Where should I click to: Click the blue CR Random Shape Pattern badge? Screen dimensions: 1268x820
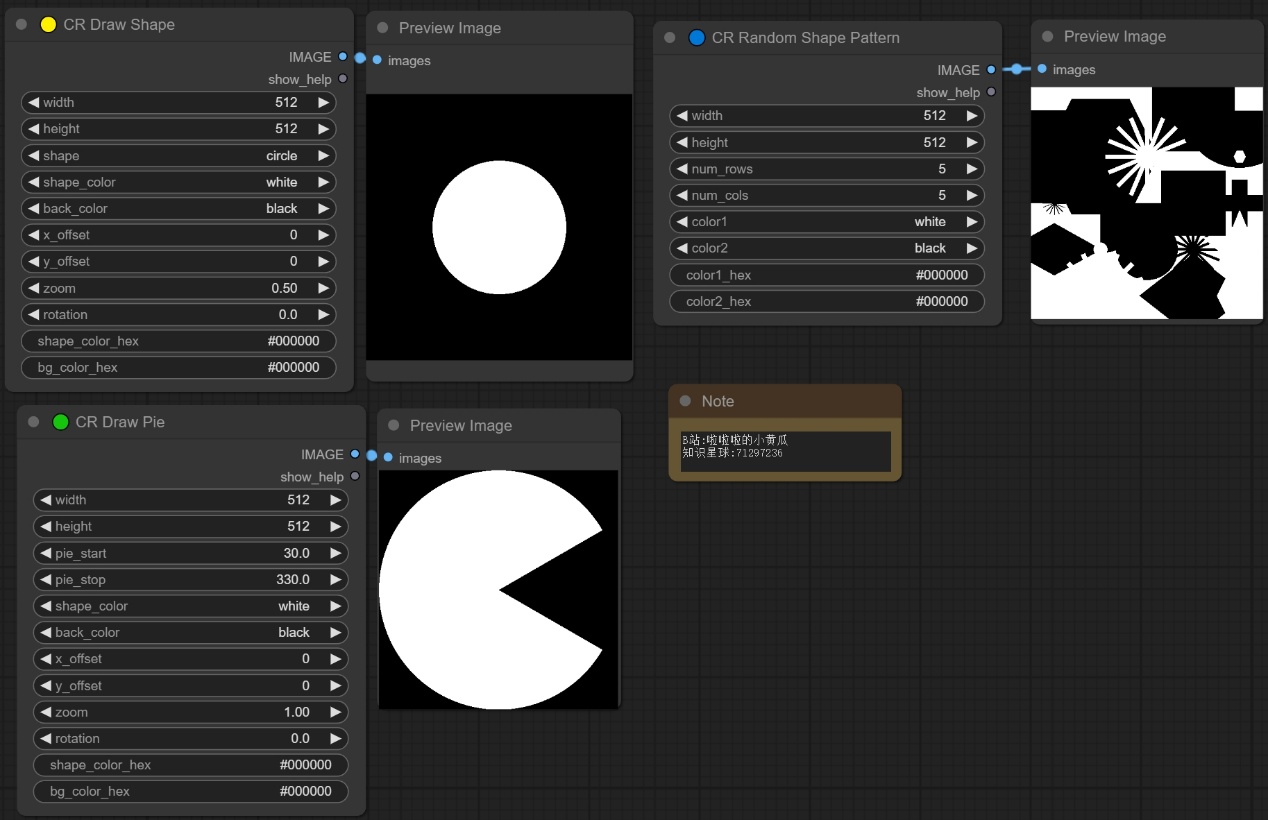point(697,38)
